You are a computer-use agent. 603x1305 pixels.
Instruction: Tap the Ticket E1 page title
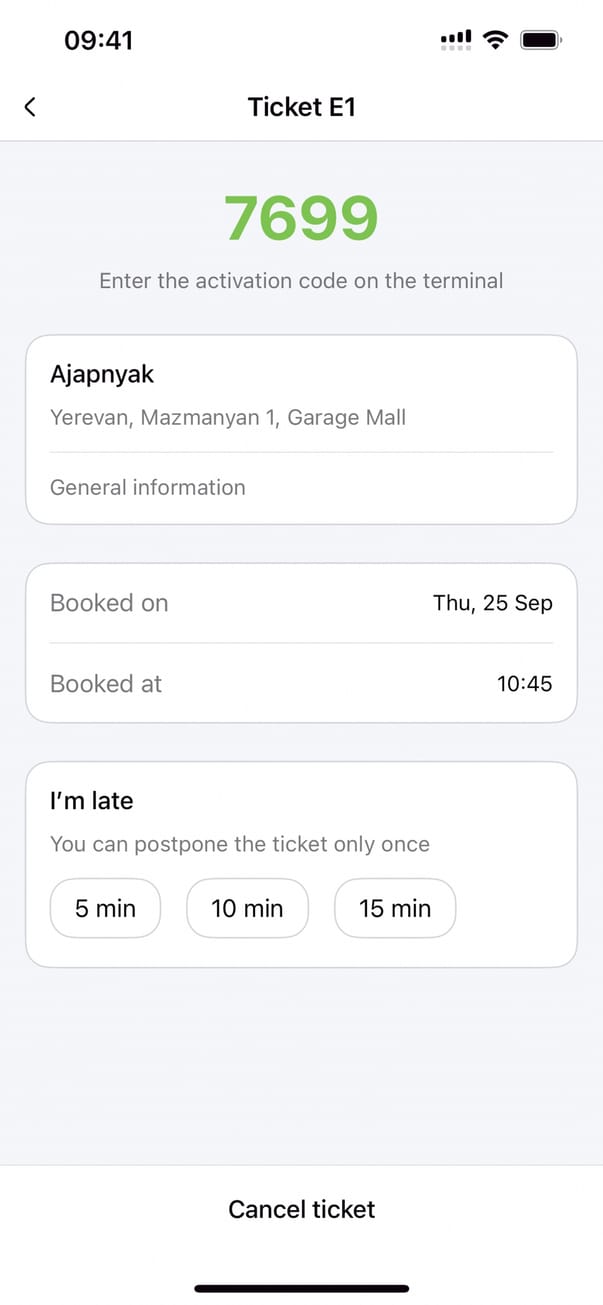(301, 107)
